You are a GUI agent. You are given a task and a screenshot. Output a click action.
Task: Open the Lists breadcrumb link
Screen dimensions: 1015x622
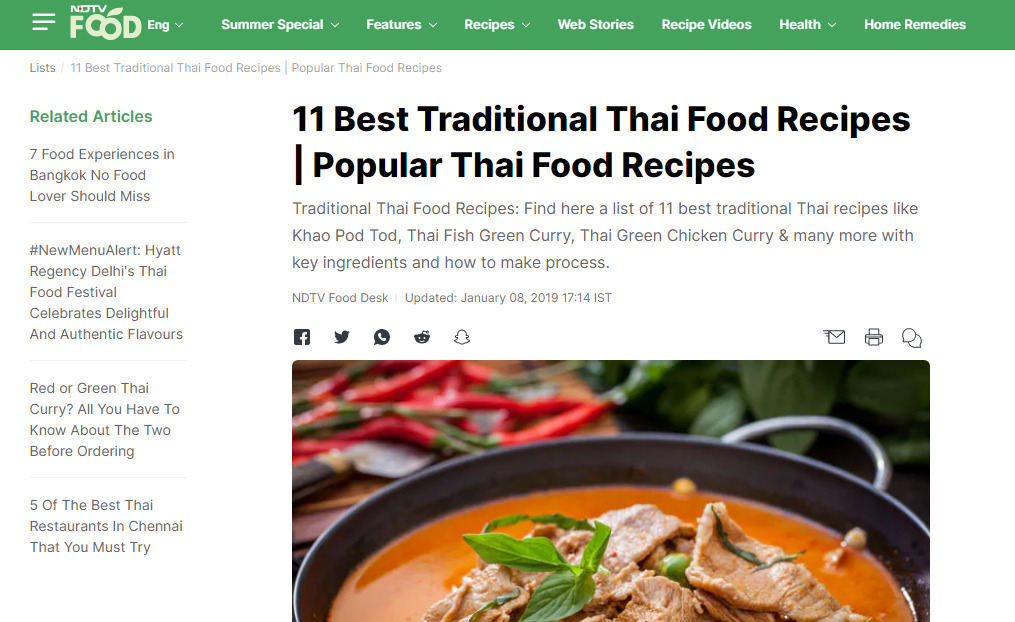tap(42, 68)
